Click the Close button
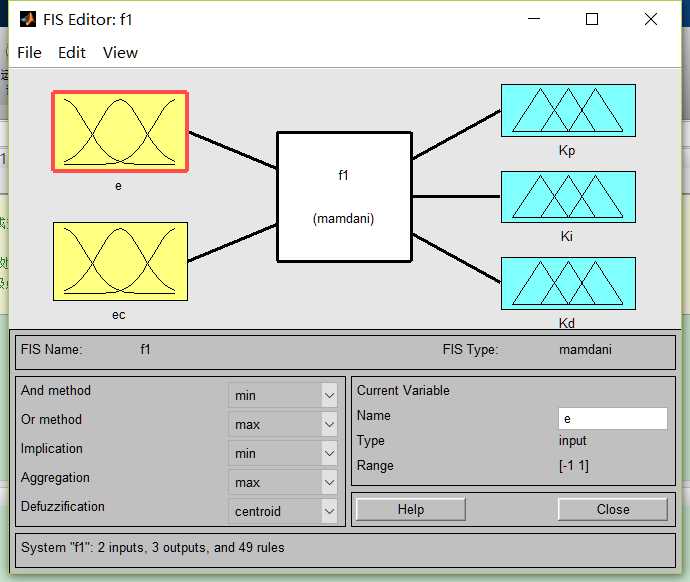The image size is (690, 582). [x=613, y=509]
